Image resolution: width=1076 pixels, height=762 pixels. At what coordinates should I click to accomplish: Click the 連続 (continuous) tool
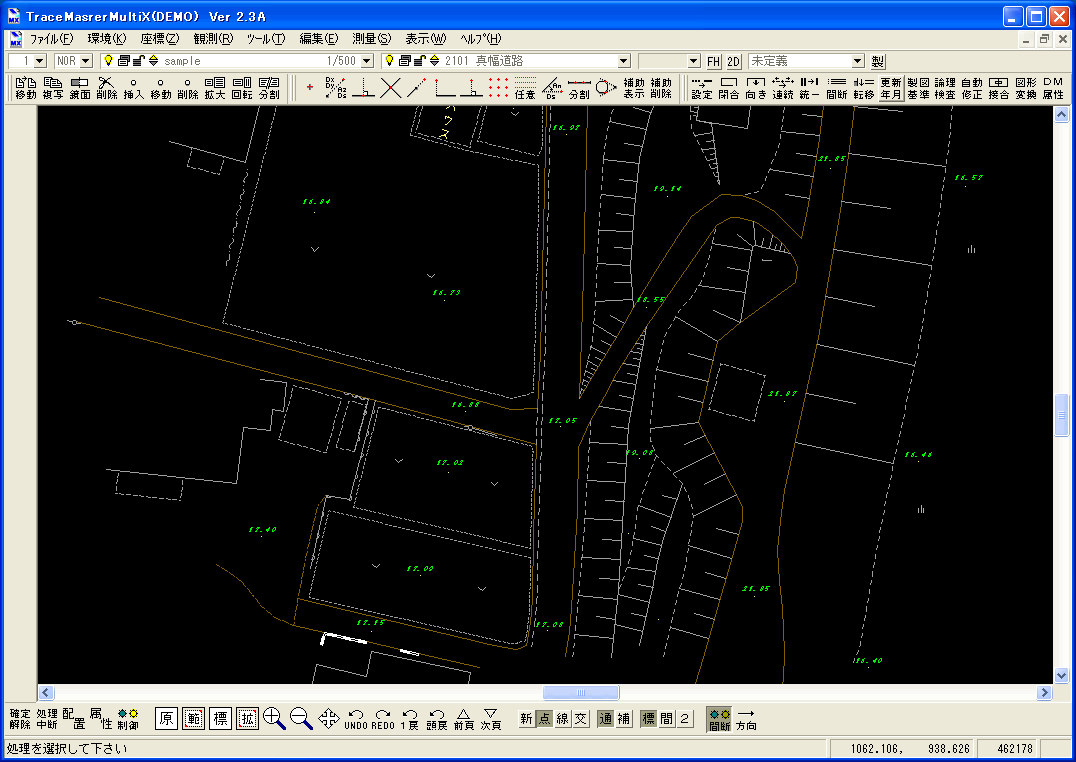783,89
